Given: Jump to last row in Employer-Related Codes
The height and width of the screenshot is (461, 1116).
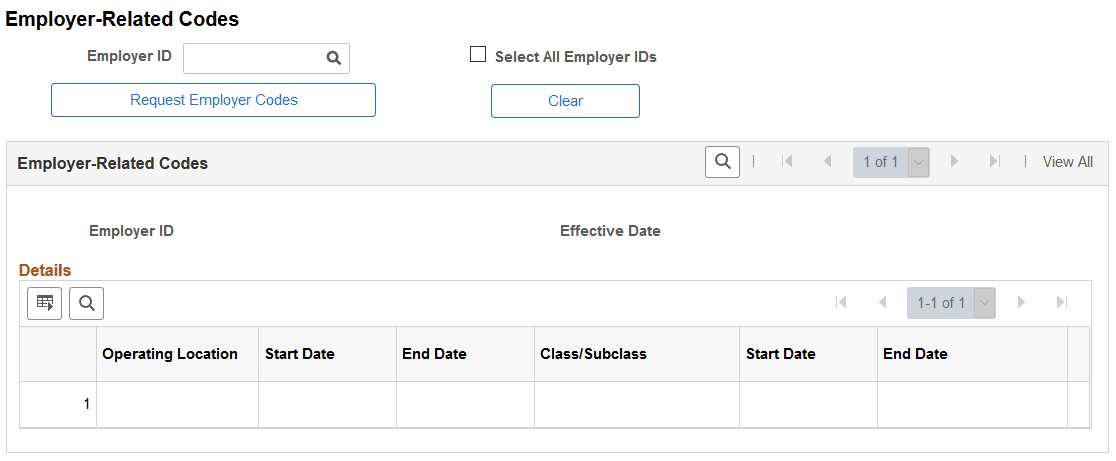Looking at the screenshot, I should [x=995, y=161].
